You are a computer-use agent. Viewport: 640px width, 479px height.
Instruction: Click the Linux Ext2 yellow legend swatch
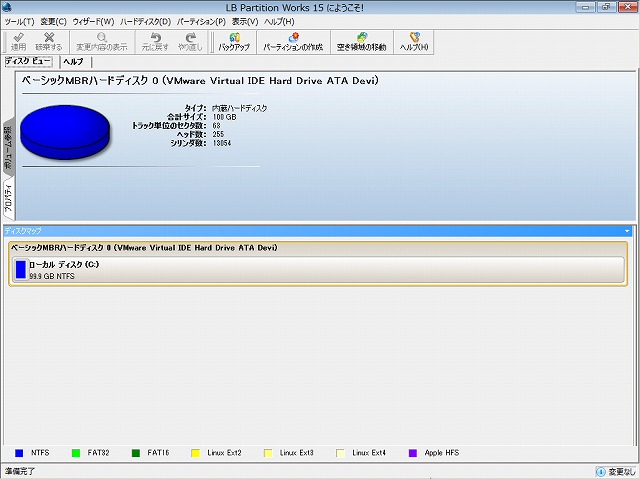pyautogui.click(x=196, y=453)
